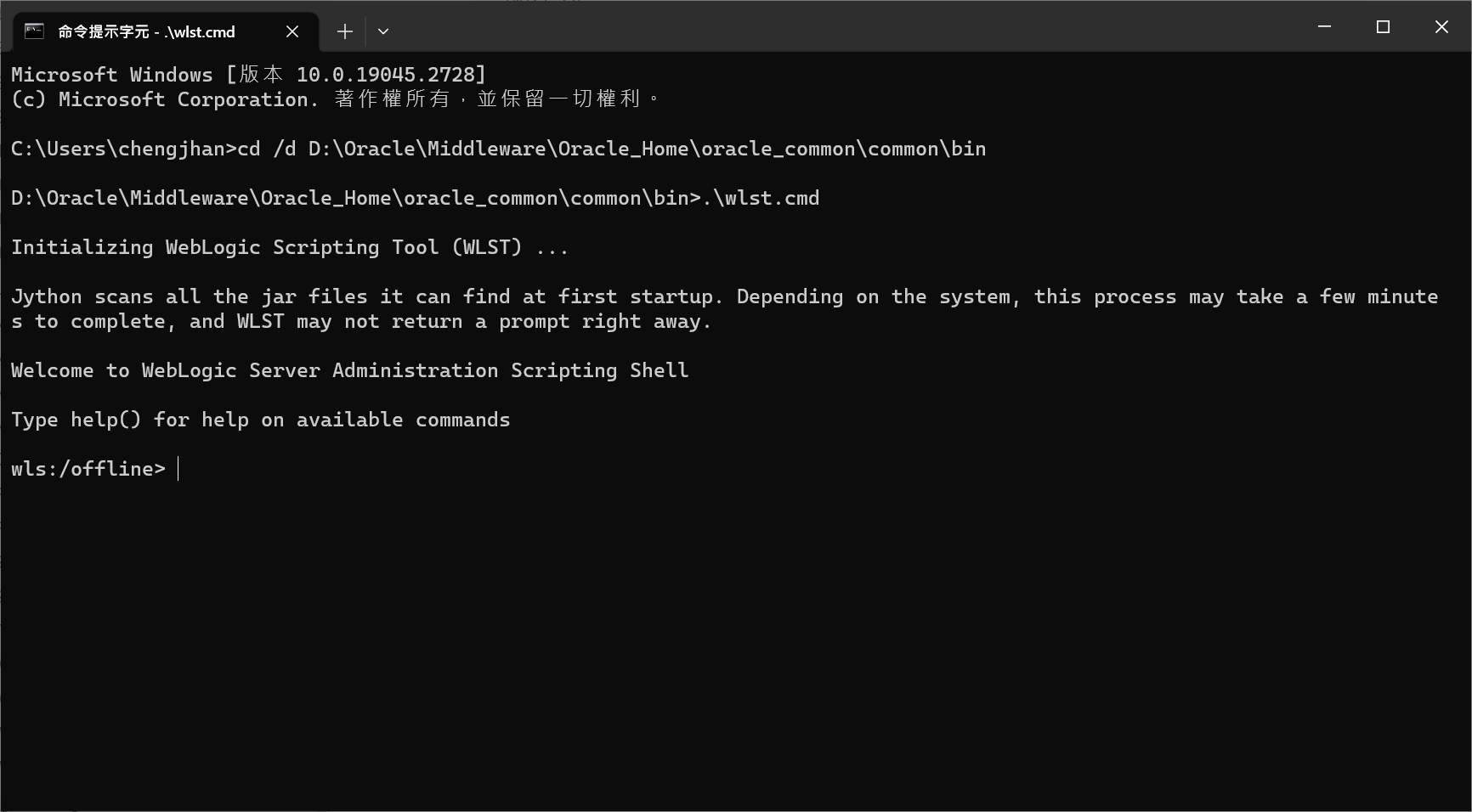Image resolution: width=1472 pixels, height=812 pixels.
Task: Open a new terminal tab
Action: 344,31
